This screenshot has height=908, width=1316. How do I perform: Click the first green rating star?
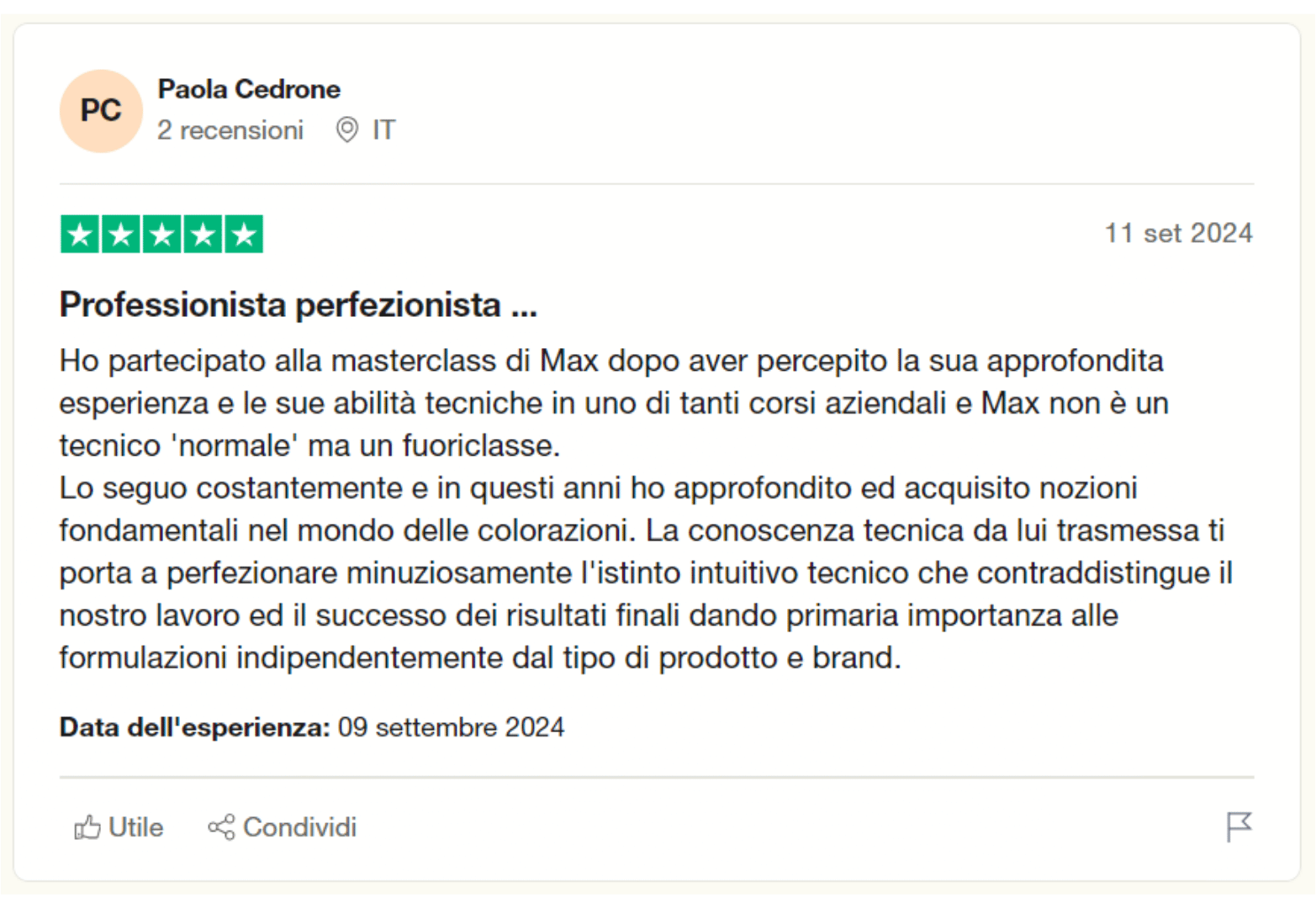tap(80, 235)
